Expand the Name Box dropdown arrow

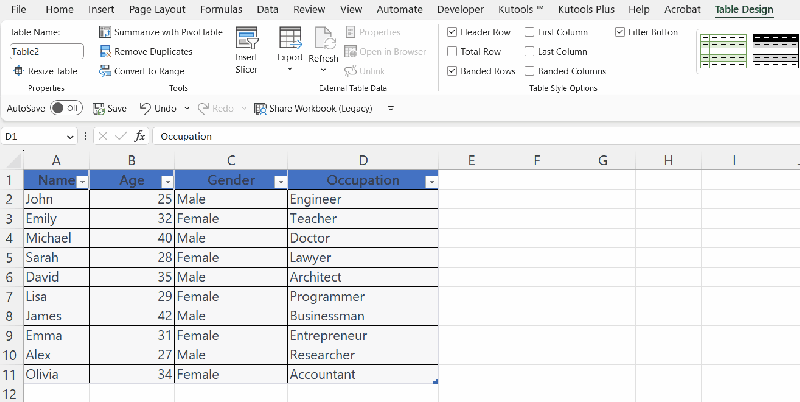70,137
